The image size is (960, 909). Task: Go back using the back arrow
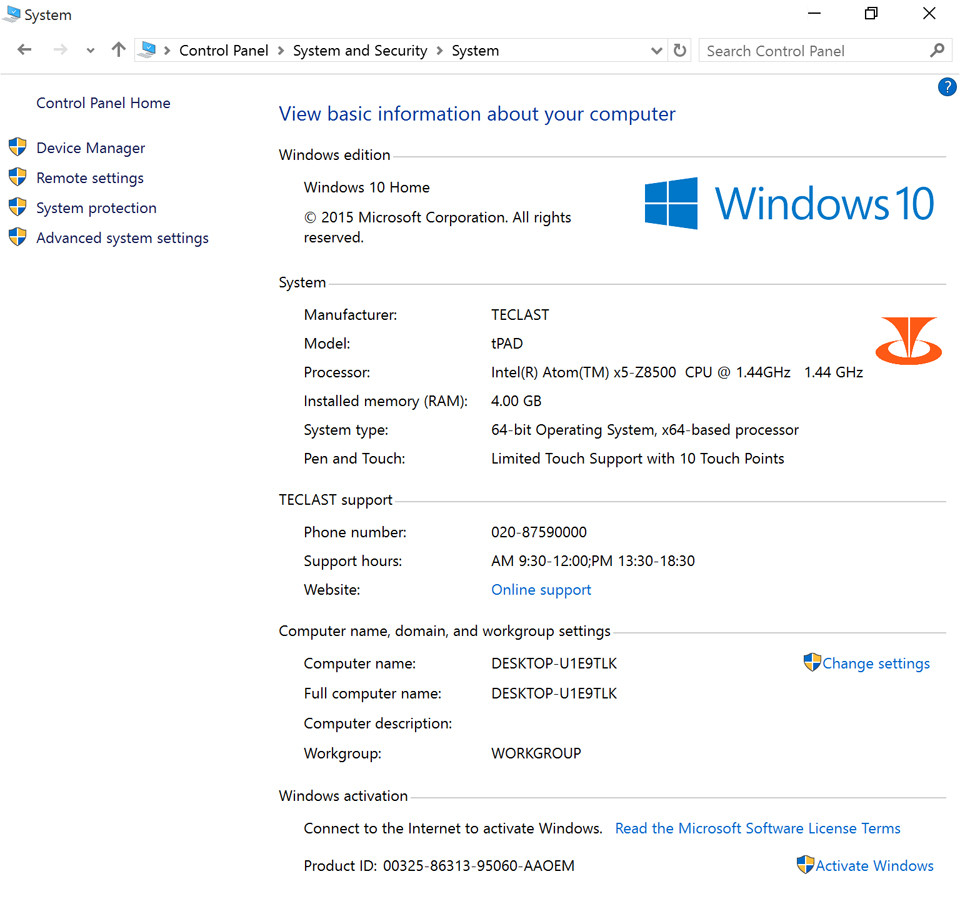tap(24, 50)
